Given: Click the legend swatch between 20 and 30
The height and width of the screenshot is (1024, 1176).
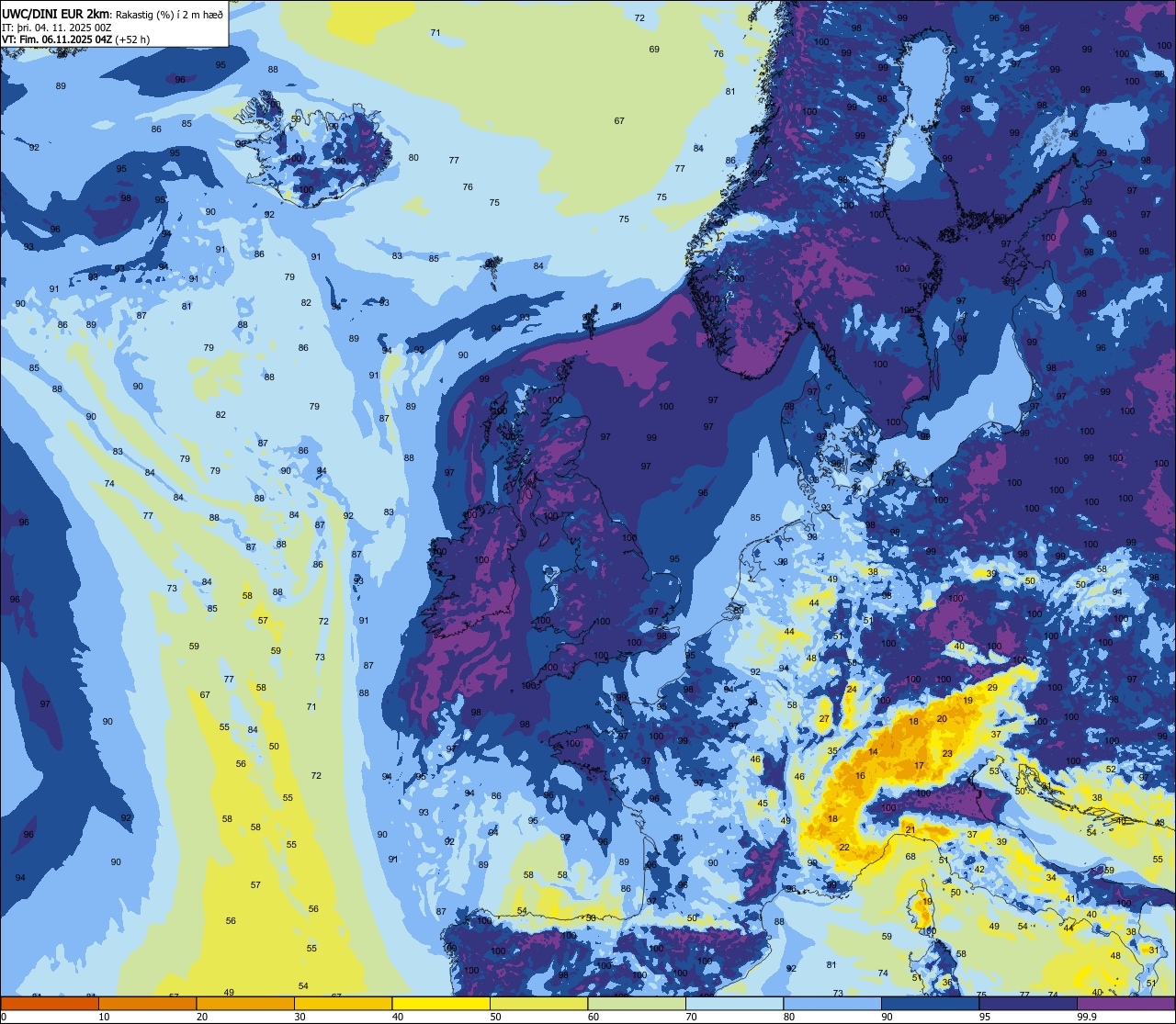Looking at the screenshot, I should 245,1003.
